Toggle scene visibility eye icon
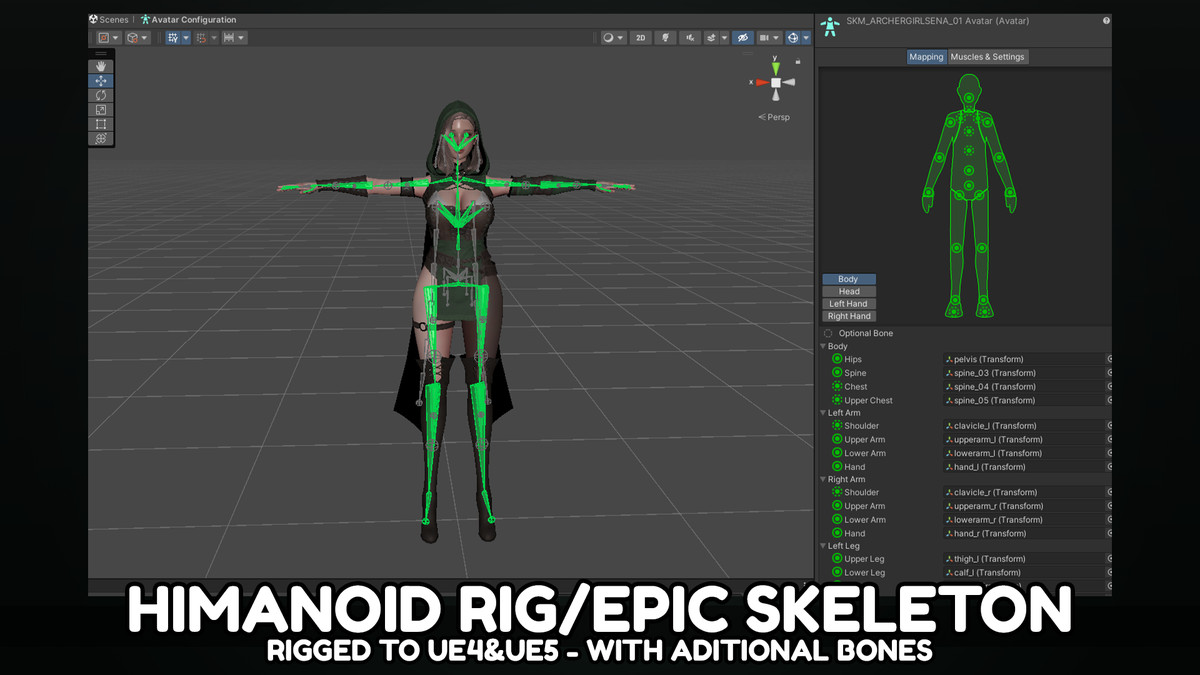This screenshot has height=675, width=1200. (742, 38)
